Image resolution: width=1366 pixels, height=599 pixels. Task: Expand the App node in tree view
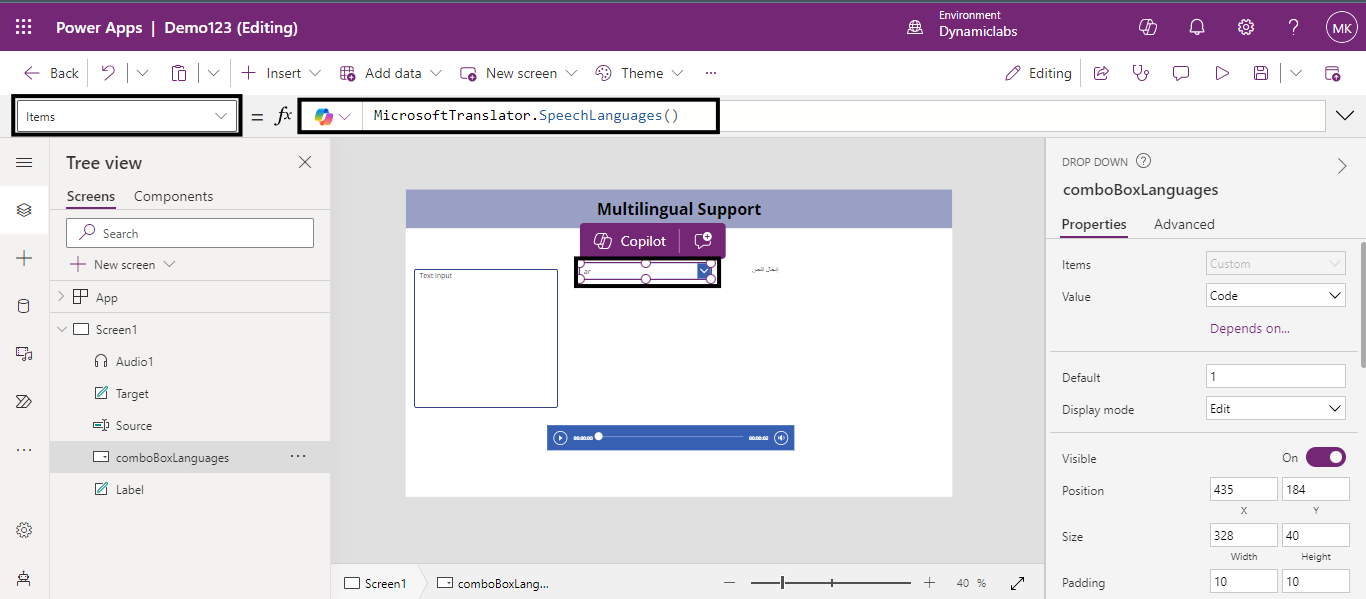pyautogui.click(x=61, y=297)
